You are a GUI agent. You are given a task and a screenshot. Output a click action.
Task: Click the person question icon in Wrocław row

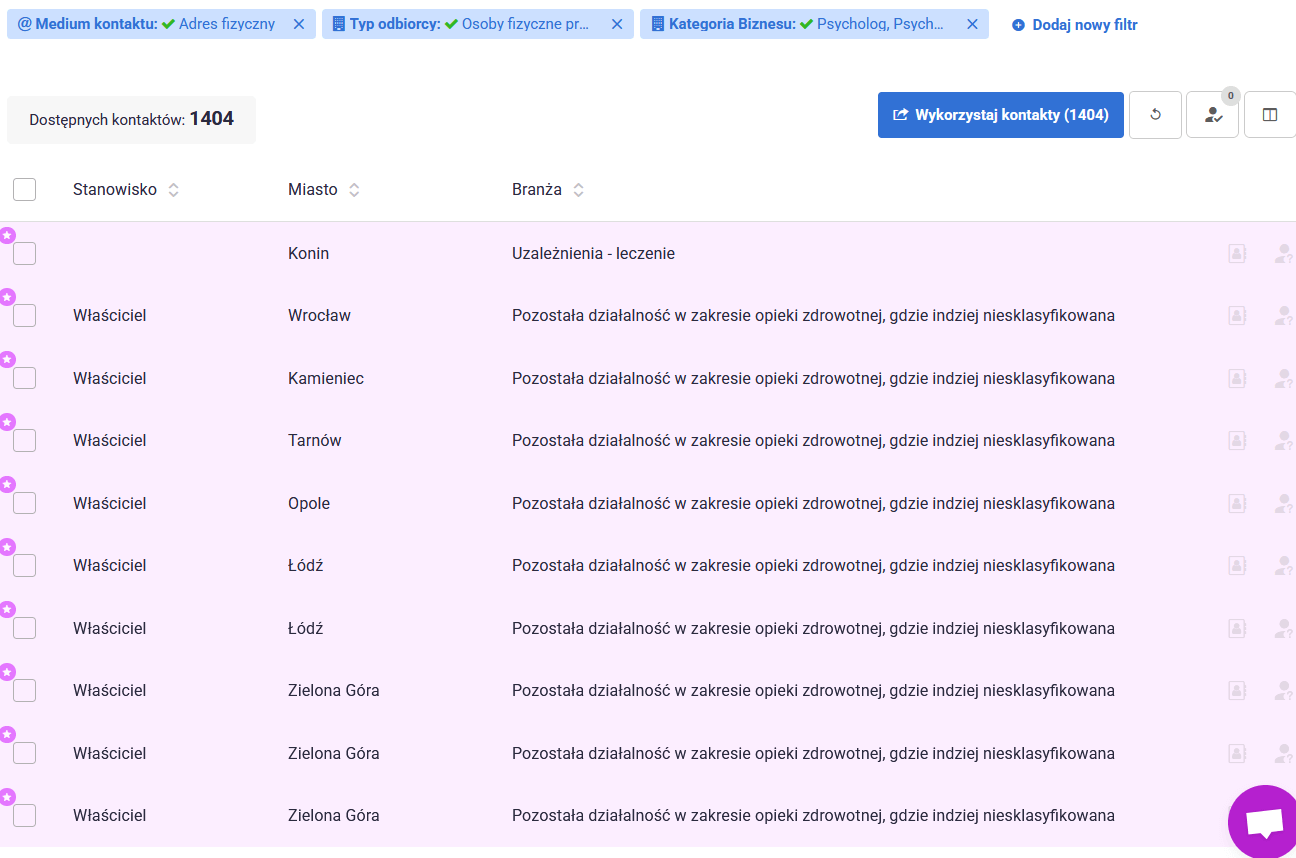[x=1284, y=316]
